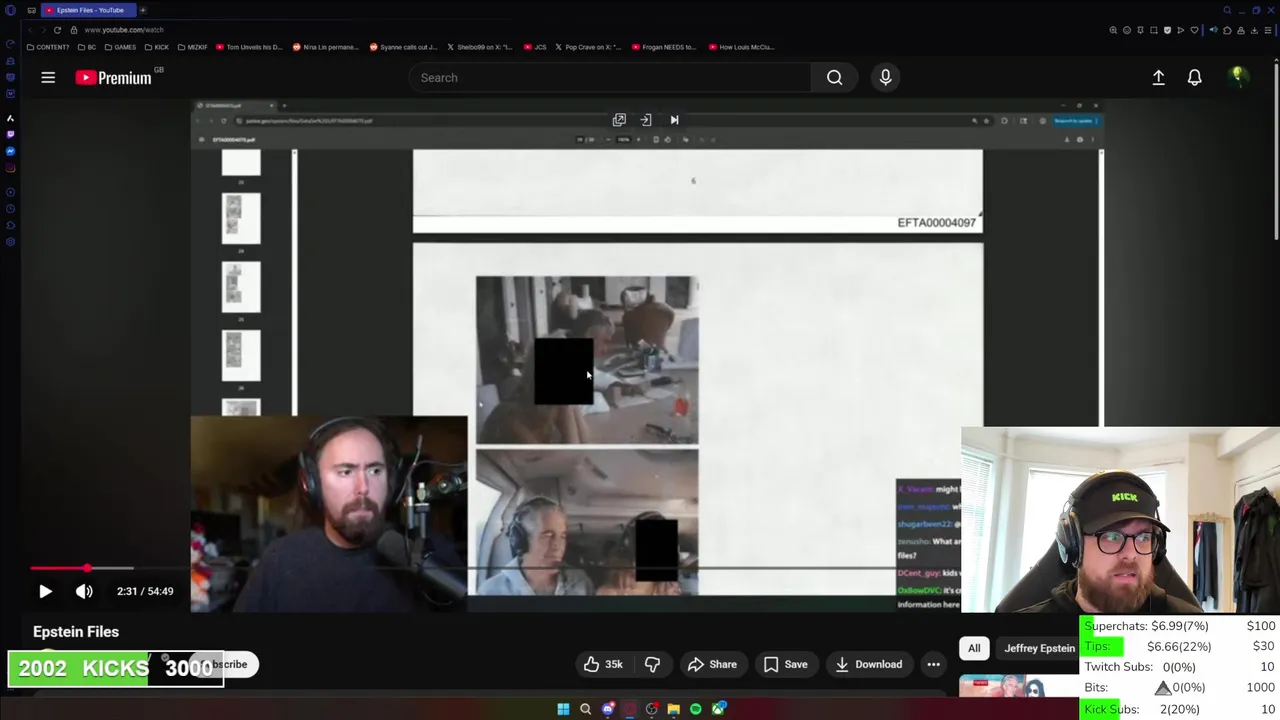The width and height of the screenshot is (1280, 720).
Task: Open the ad blocker shield icon
Action: coord(1167,30)
